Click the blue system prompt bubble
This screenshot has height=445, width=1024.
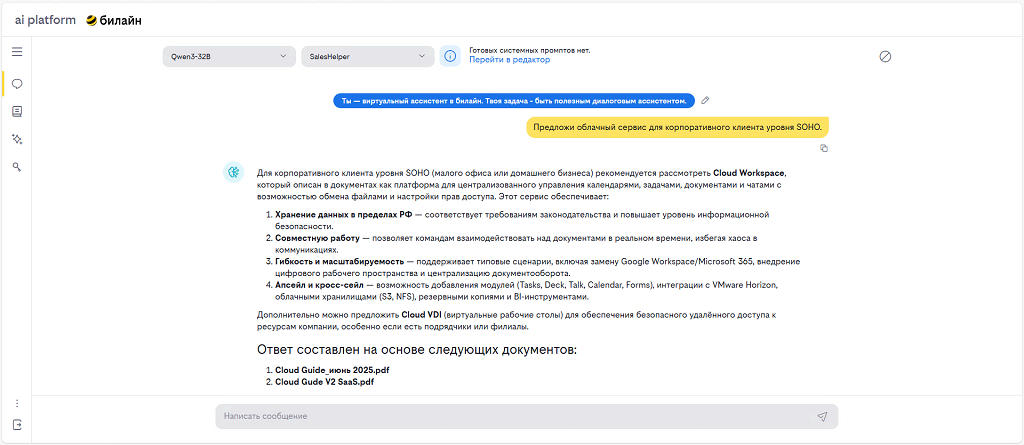coord(514,101)
